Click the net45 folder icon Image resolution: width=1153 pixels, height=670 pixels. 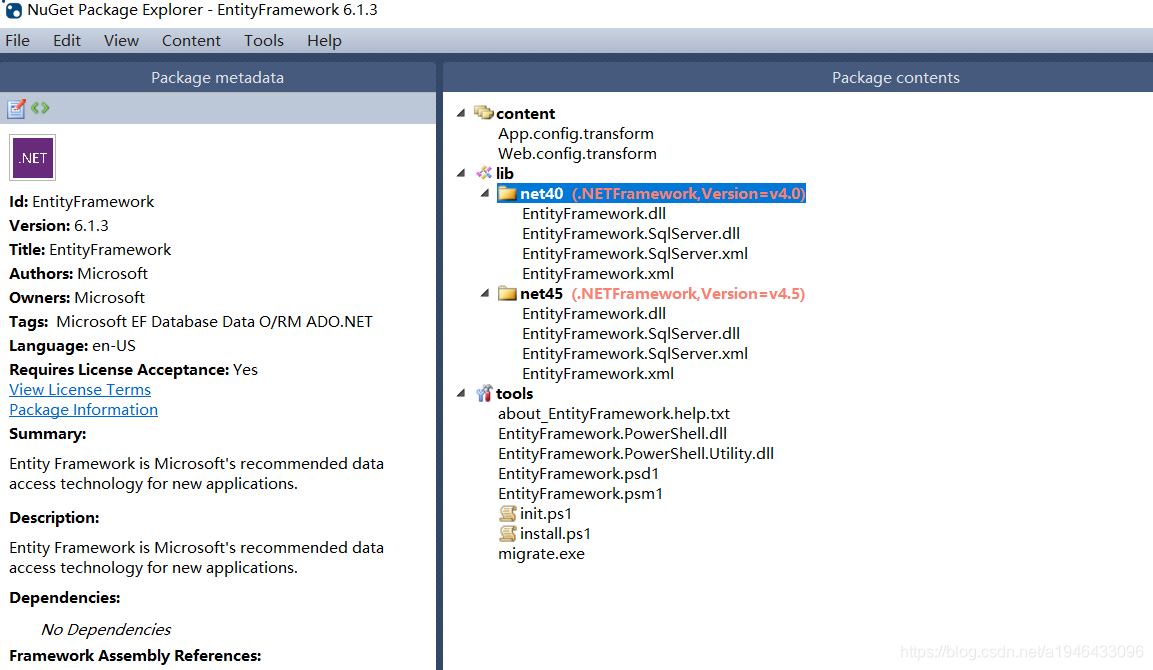click(x=508, y=293)
